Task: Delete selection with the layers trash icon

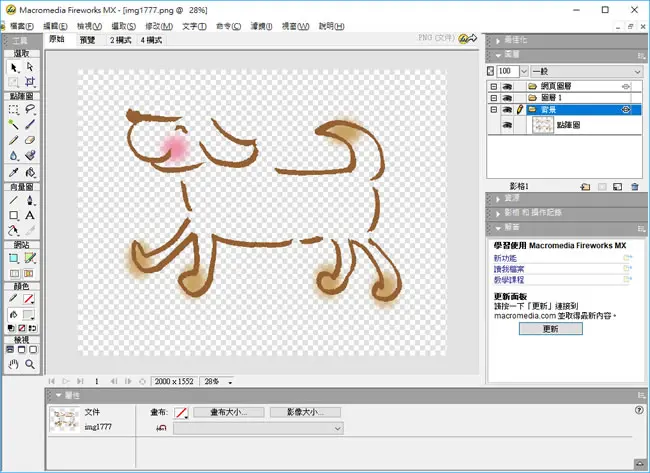Action: pyautogui.click(x=635, y=187)
